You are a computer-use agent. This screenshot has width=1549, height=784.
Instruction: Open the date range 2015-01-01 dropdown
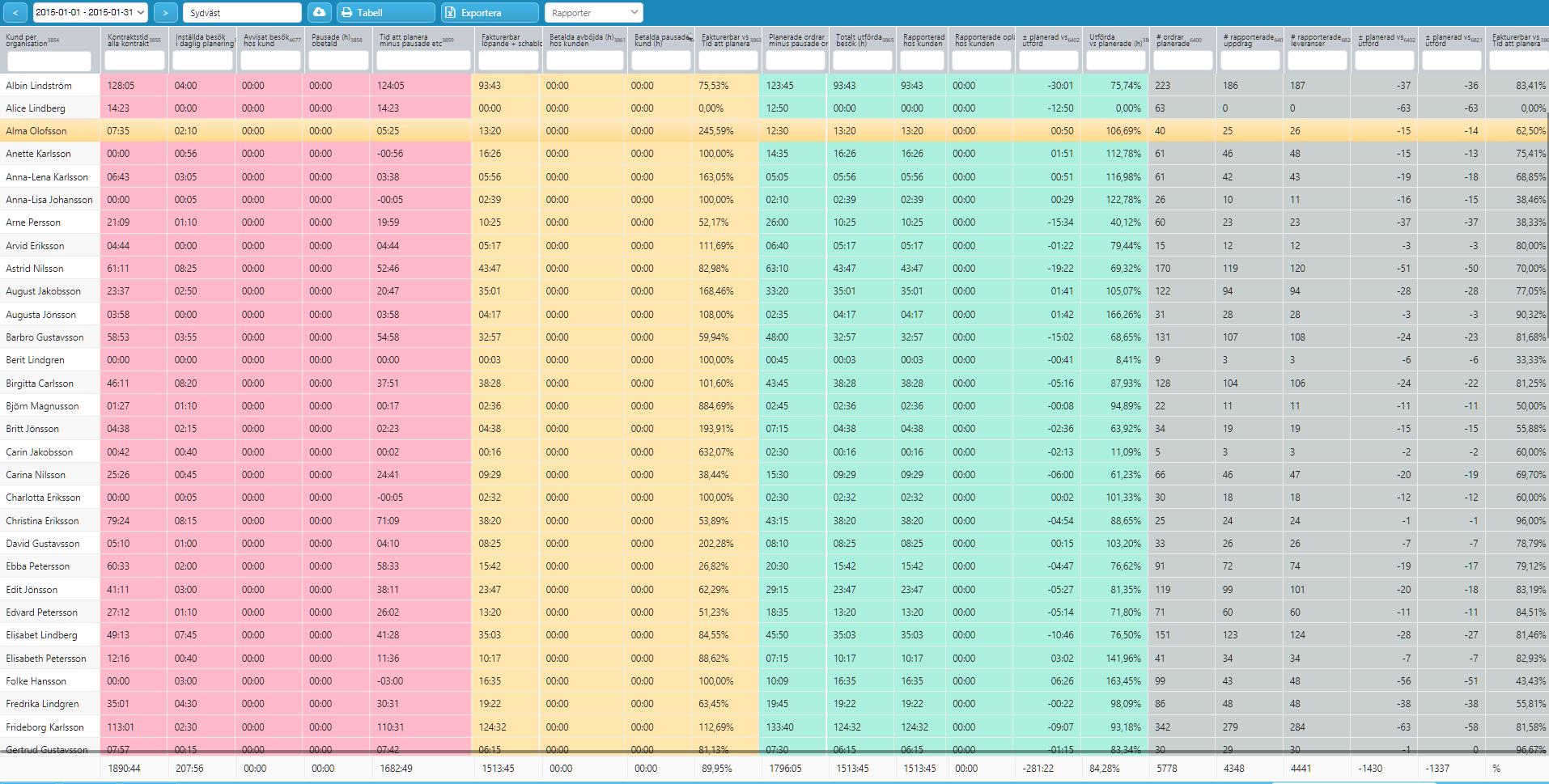[x=90, y=12]
